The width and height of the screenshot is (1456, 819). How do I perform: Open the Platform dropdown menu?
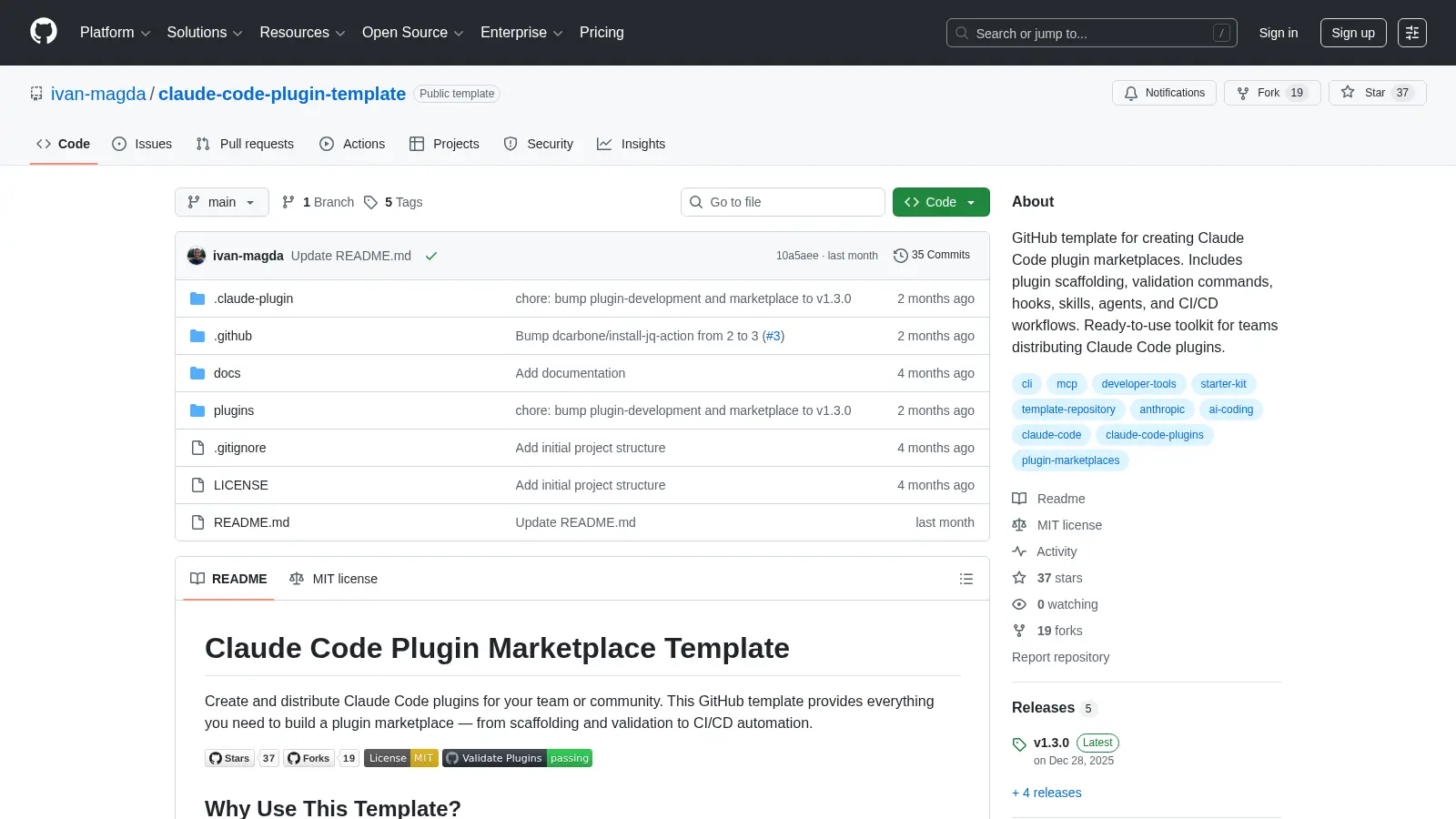pos(115,33)
